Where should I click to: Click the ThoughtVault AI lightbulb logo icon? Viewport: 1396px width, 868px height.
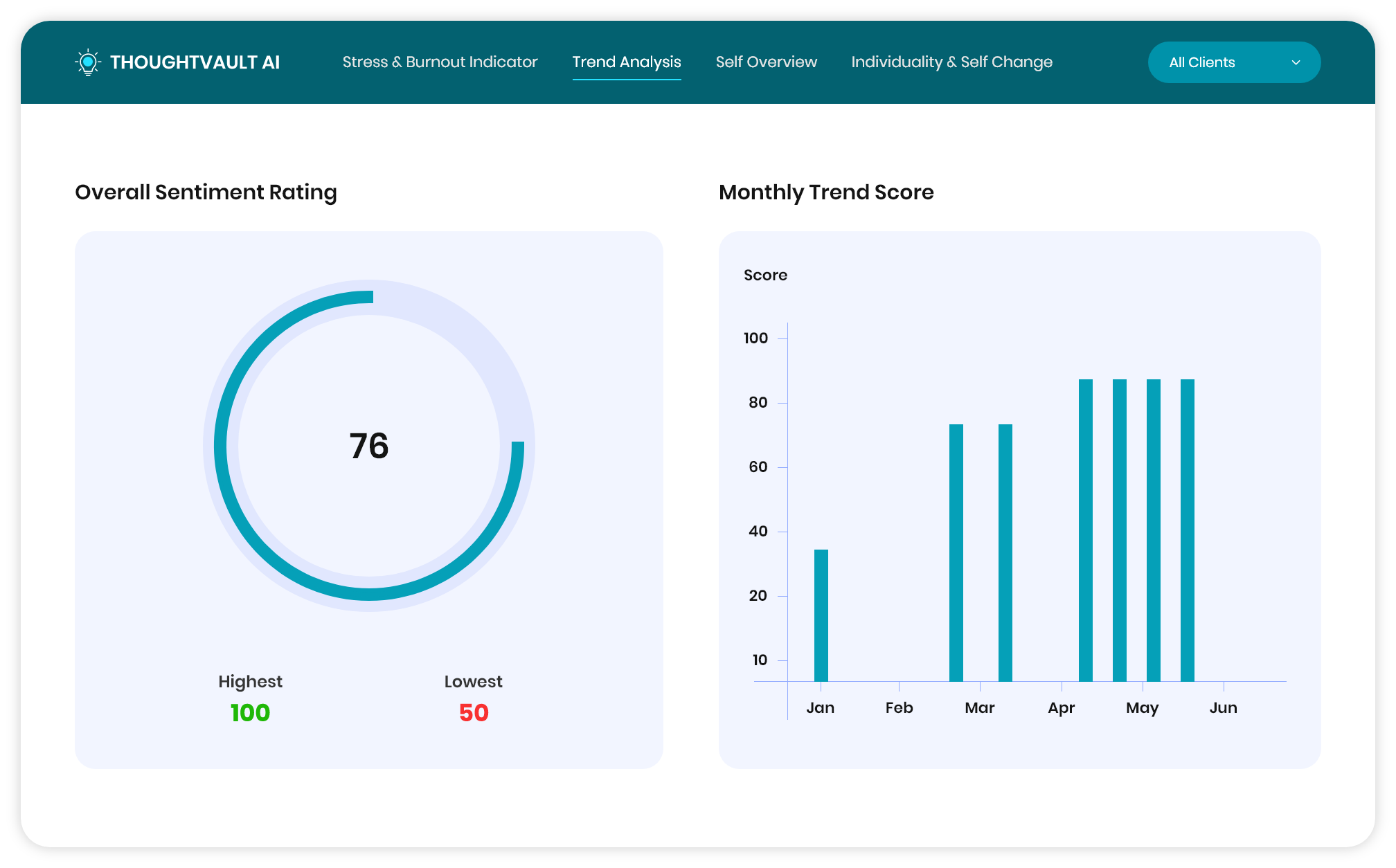[x=87, y=62]
